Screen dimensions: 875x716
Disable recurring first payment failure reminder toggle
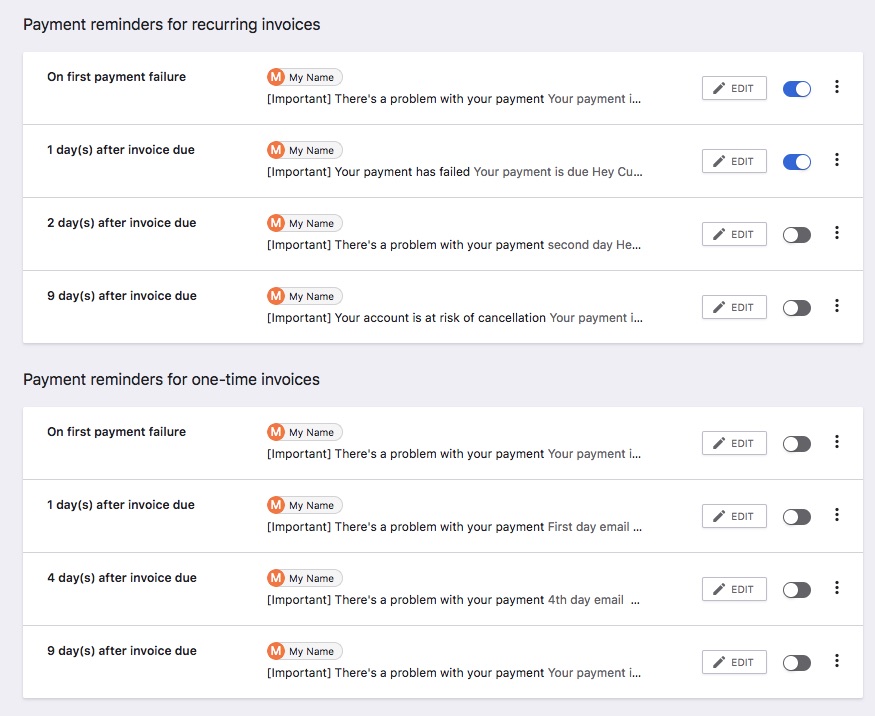pos(796,89)
